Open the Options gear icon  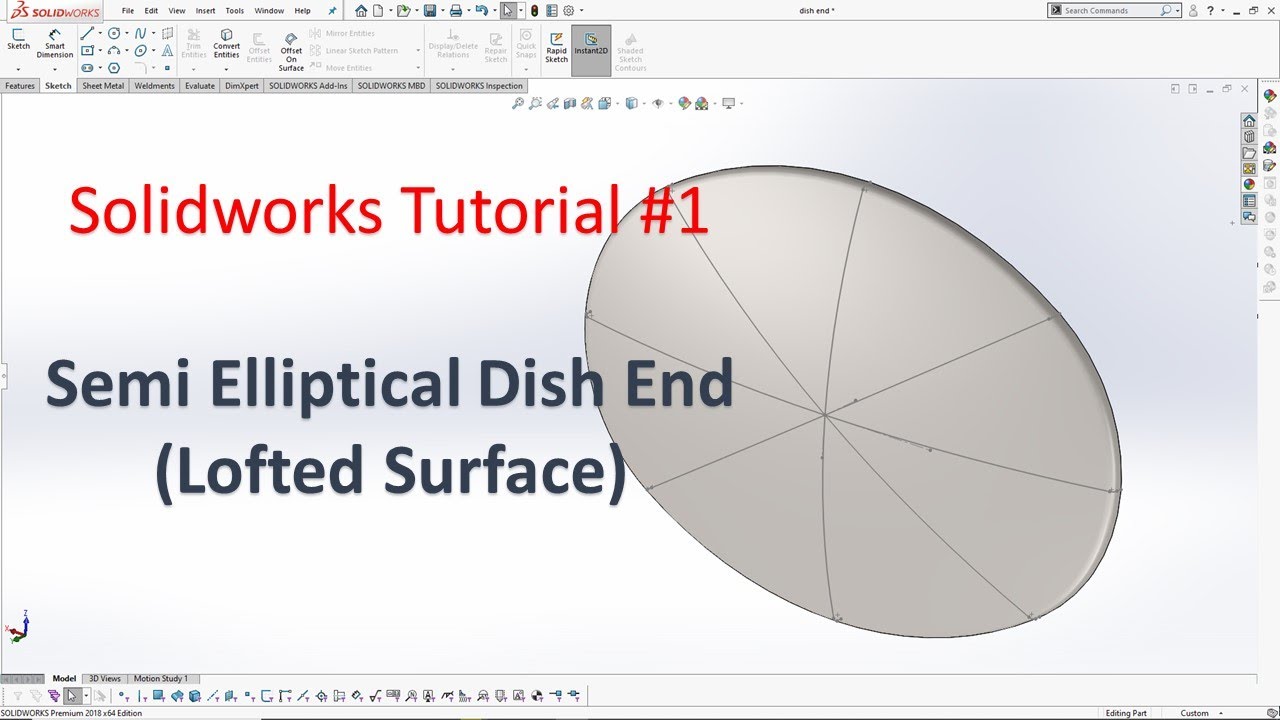point(568,11)
